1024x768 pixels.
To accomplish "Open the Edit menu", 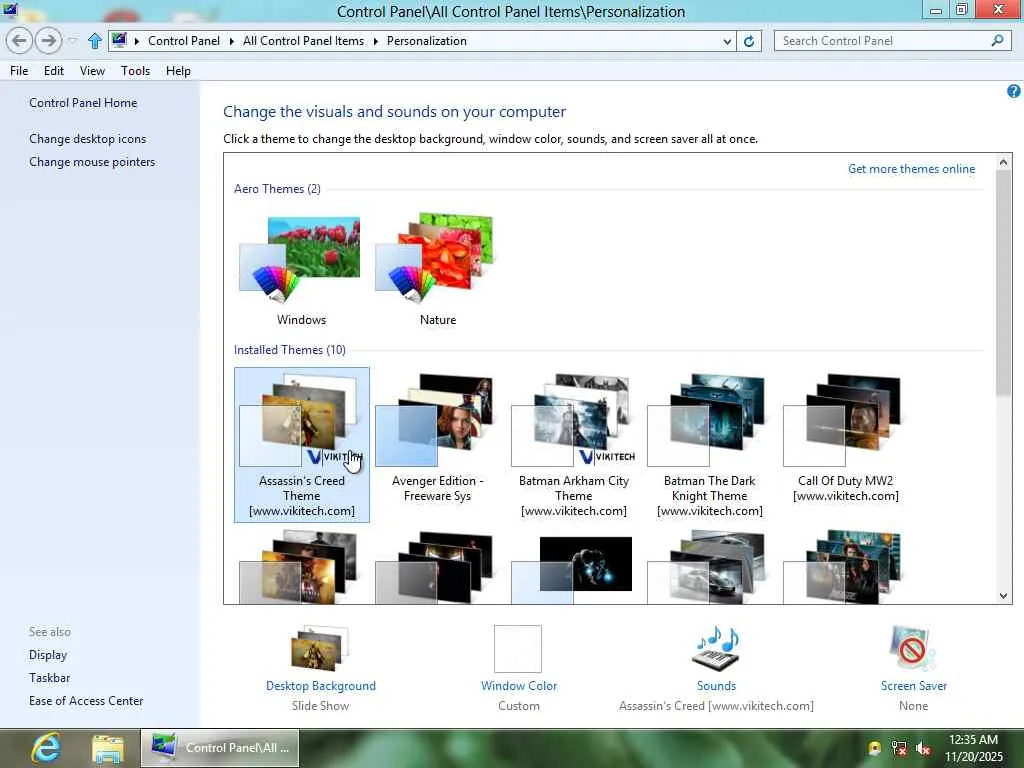I will (x=54, y=71).
